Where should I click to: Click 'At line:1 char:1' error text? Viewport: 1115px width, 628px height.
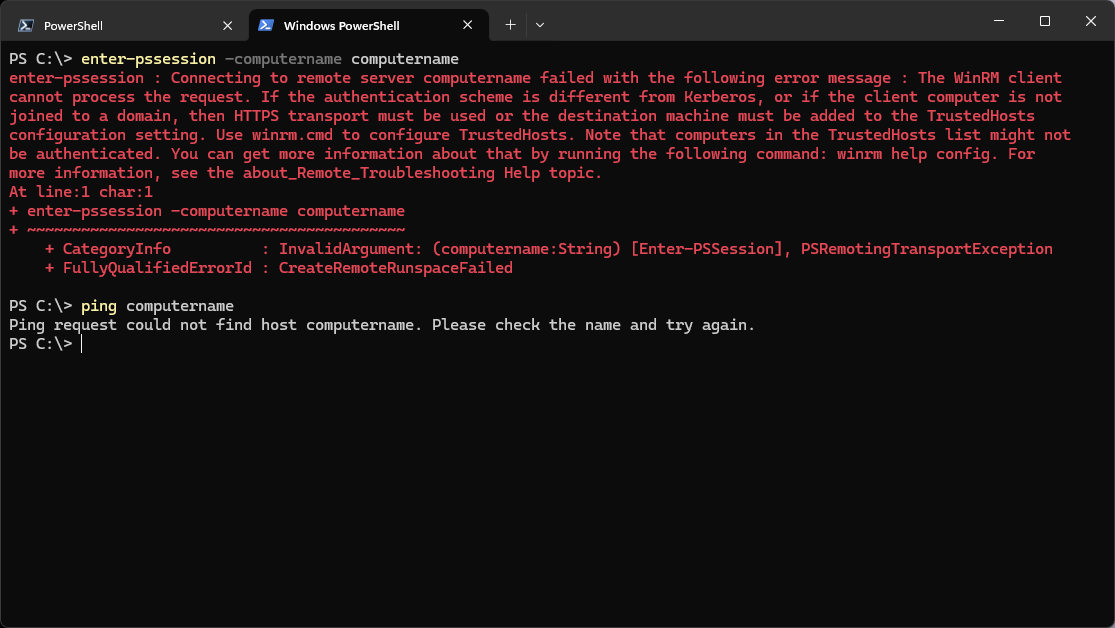coord(80,192)
